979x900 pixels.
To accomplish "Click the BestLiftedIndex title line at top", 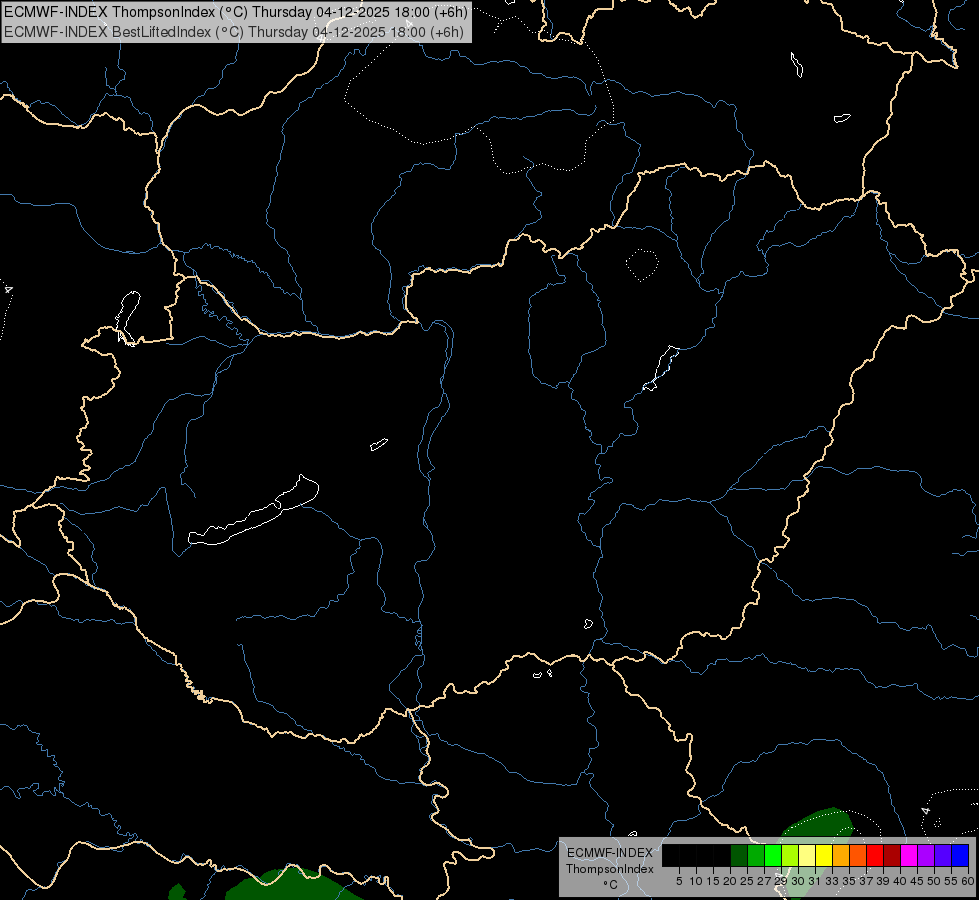I will [x=234, y=32].
